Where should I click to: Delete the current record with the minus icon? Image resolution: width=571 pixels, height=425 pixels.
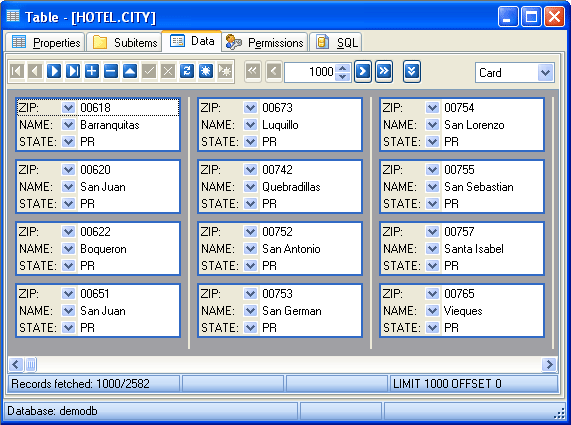click(x=111, y=71)
